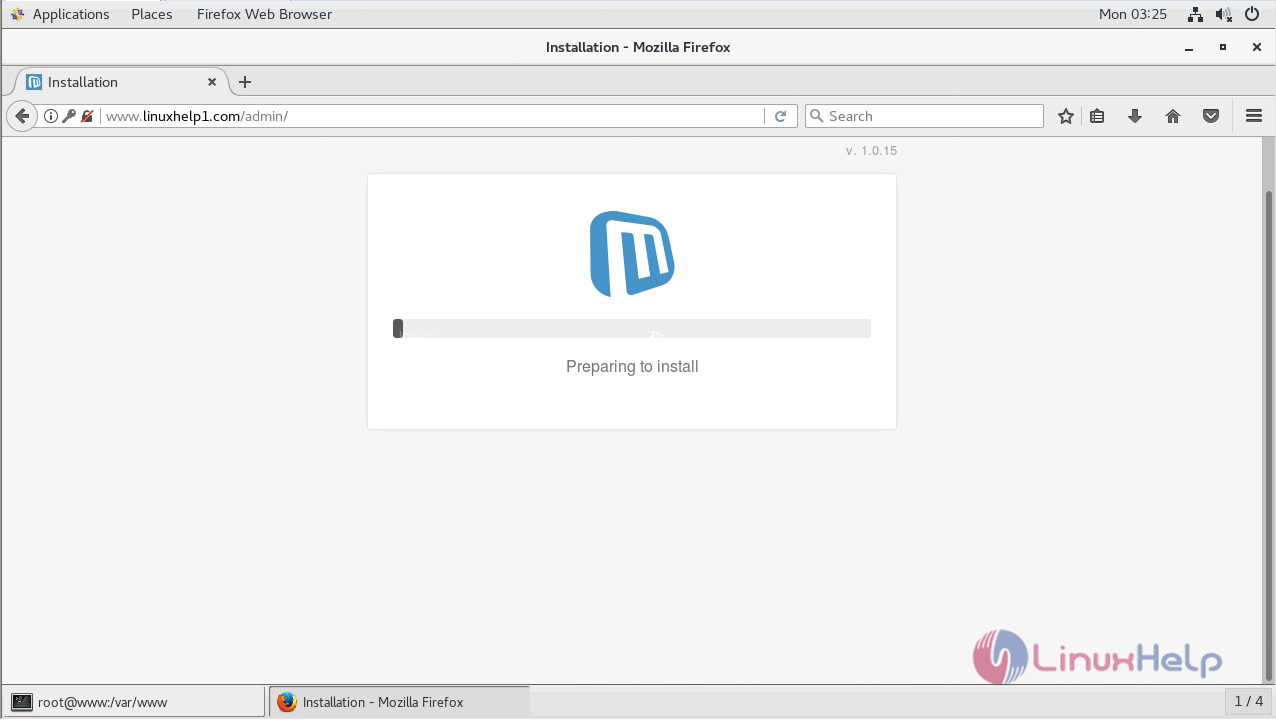Screen dimensions: 1276x720
Task: Click the Mon 03:25 clock
Action: pos(1133,14)
